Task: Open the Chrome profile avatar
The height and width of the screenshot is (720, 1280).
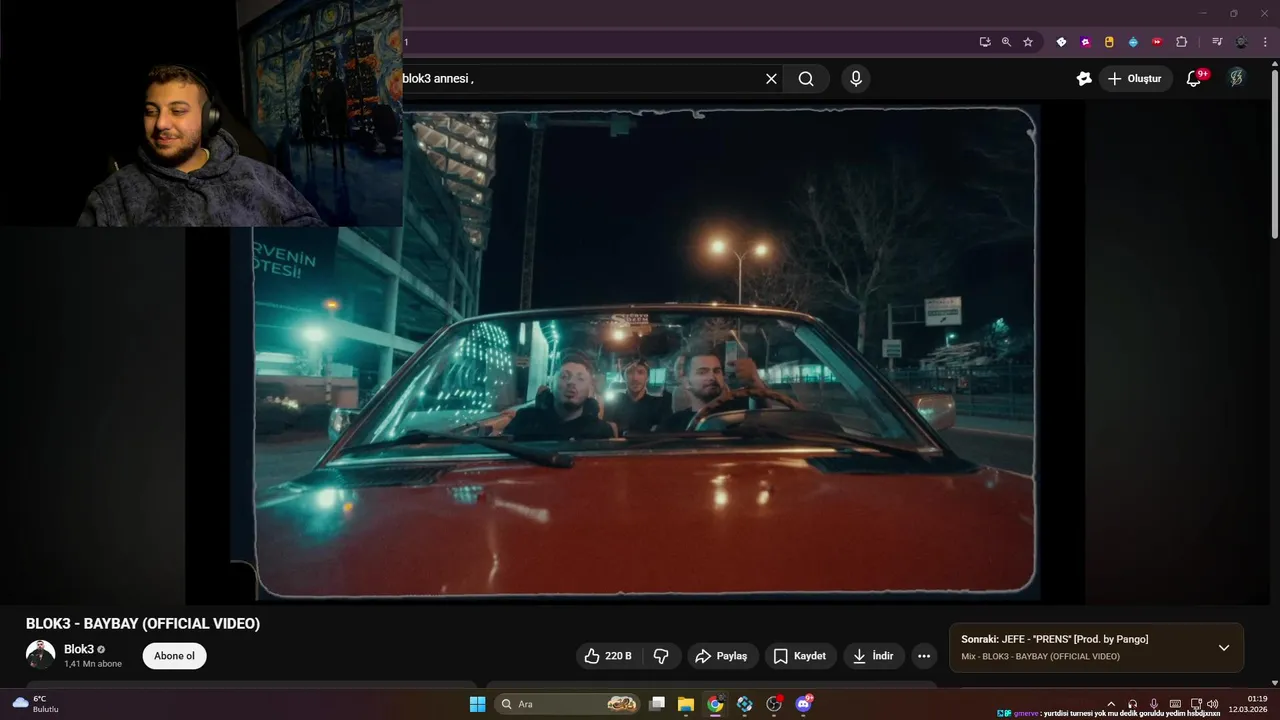Action: click(1241, 42)
